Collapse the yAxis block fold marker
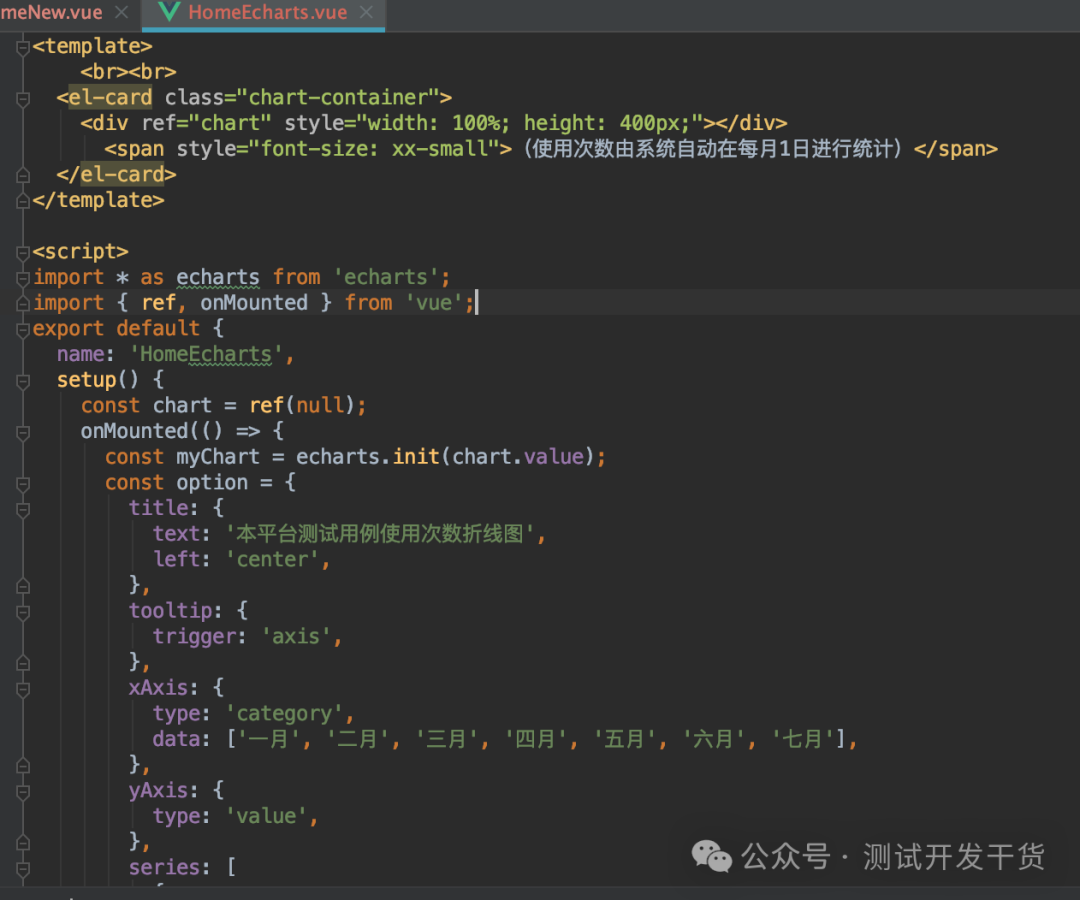This screenshot has width=1080, height=900. point(21,790)
